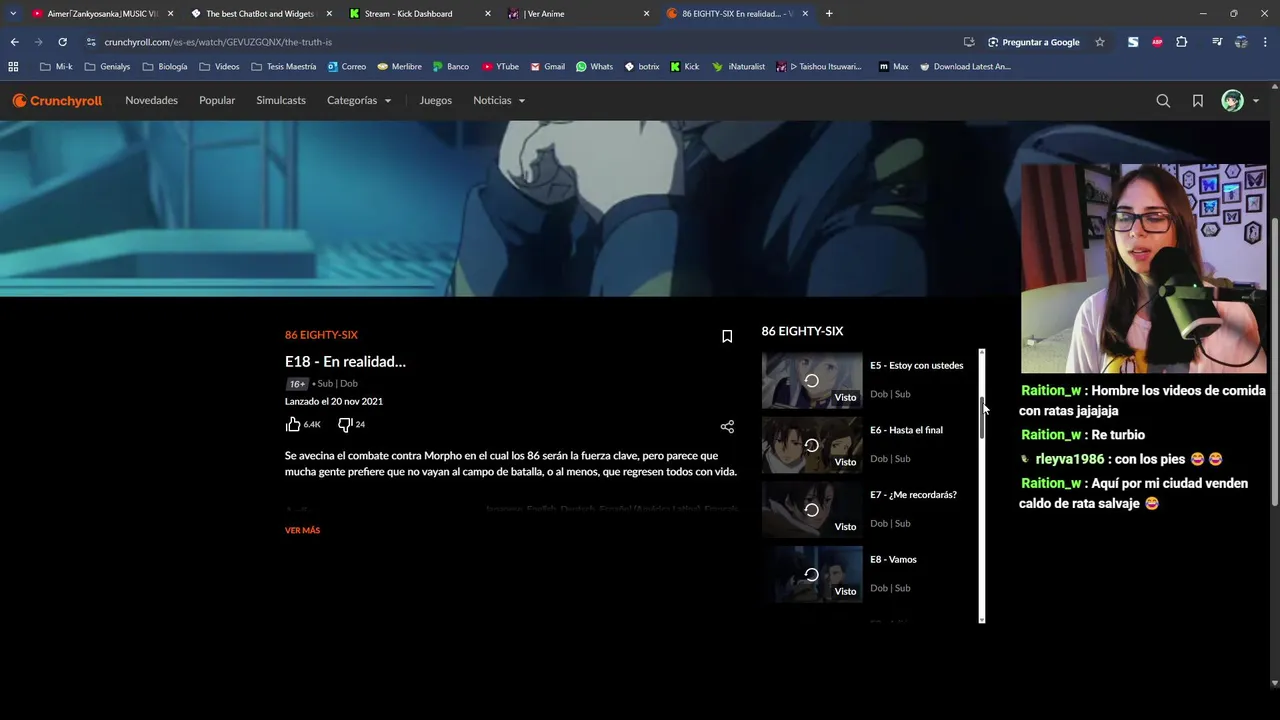This screenshot has width=1280, height=720.
Task: Open the 86 EIGHTY-SIX series link
Action: click(x=321, y=335)
